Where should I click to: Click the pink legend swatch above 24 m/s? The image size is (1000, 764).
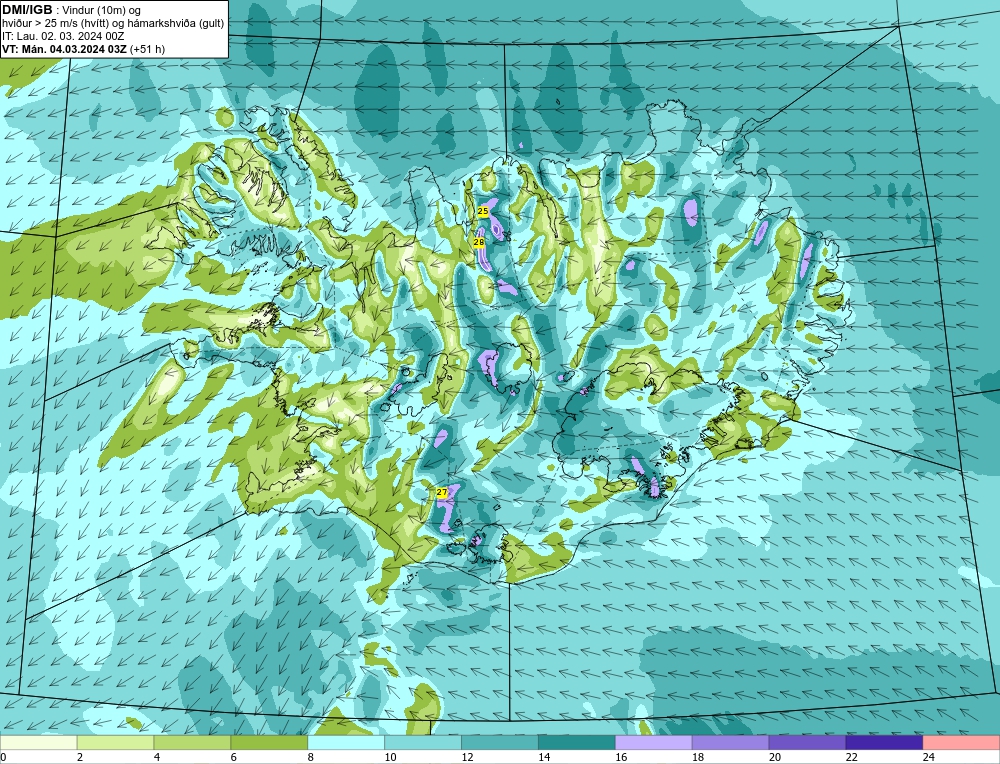961,742
